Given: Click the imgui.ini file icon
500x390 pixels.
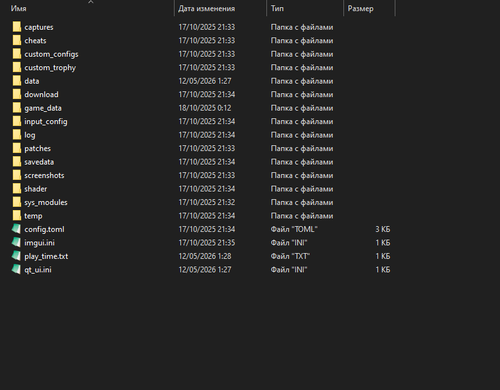Looking at the screenshot, I should point(16,243).
